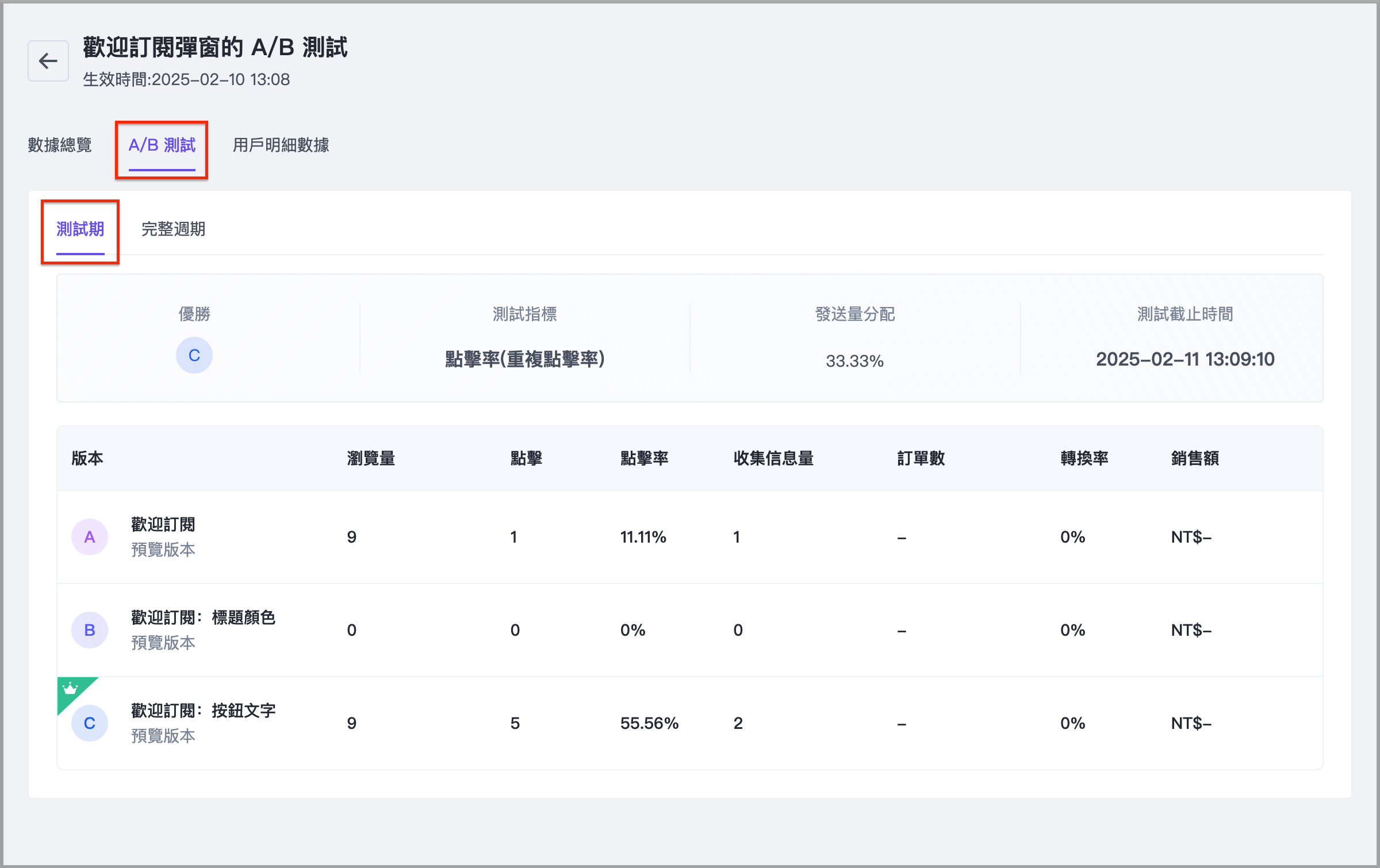Click the winner C badge in summary
Viewport: 1380px width, 868px height.
(194, 356)
